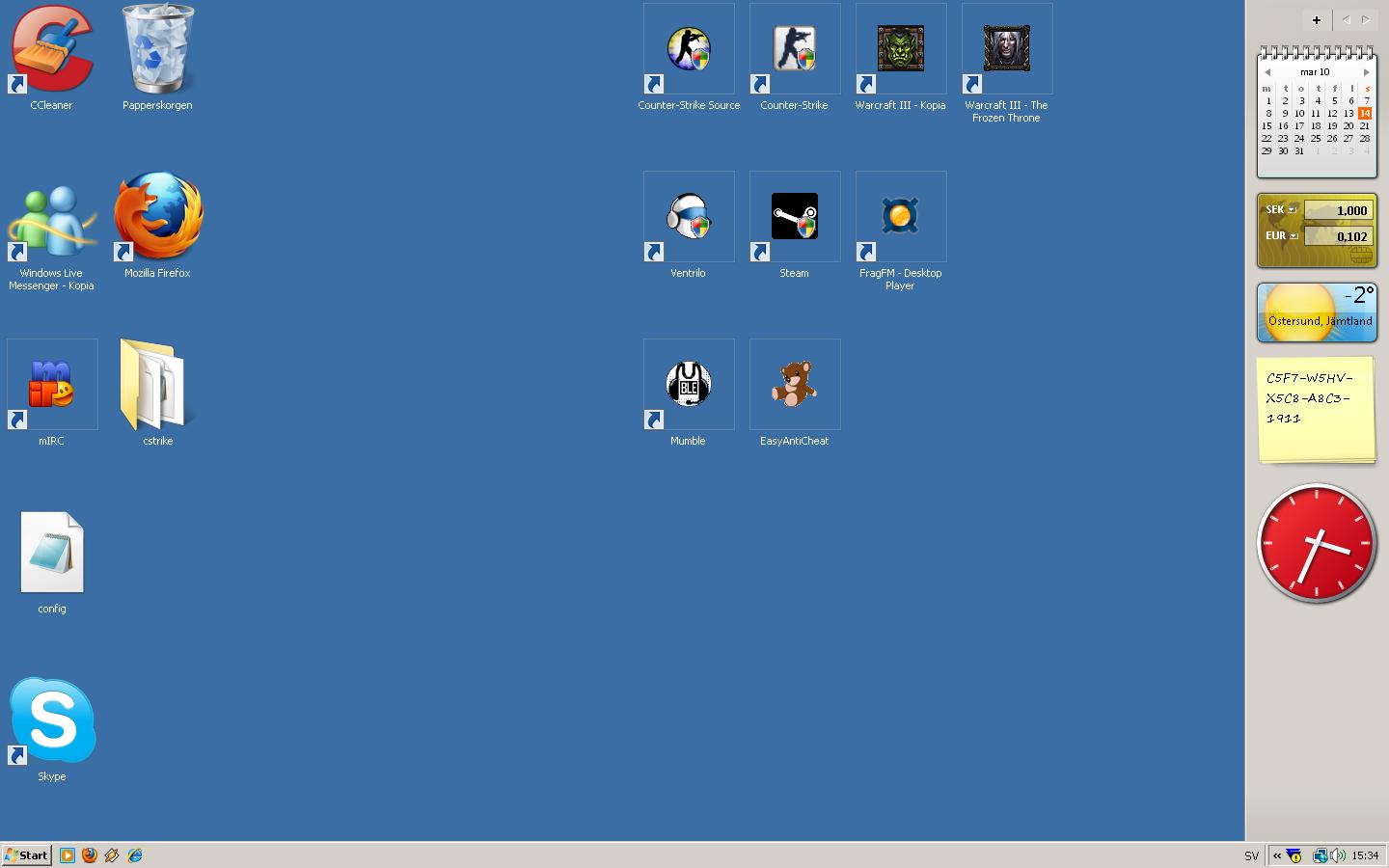Show previous sidebar gadgets page arrow
The width and height of the screenshot is (1389, 868).
pos(1347,19)
